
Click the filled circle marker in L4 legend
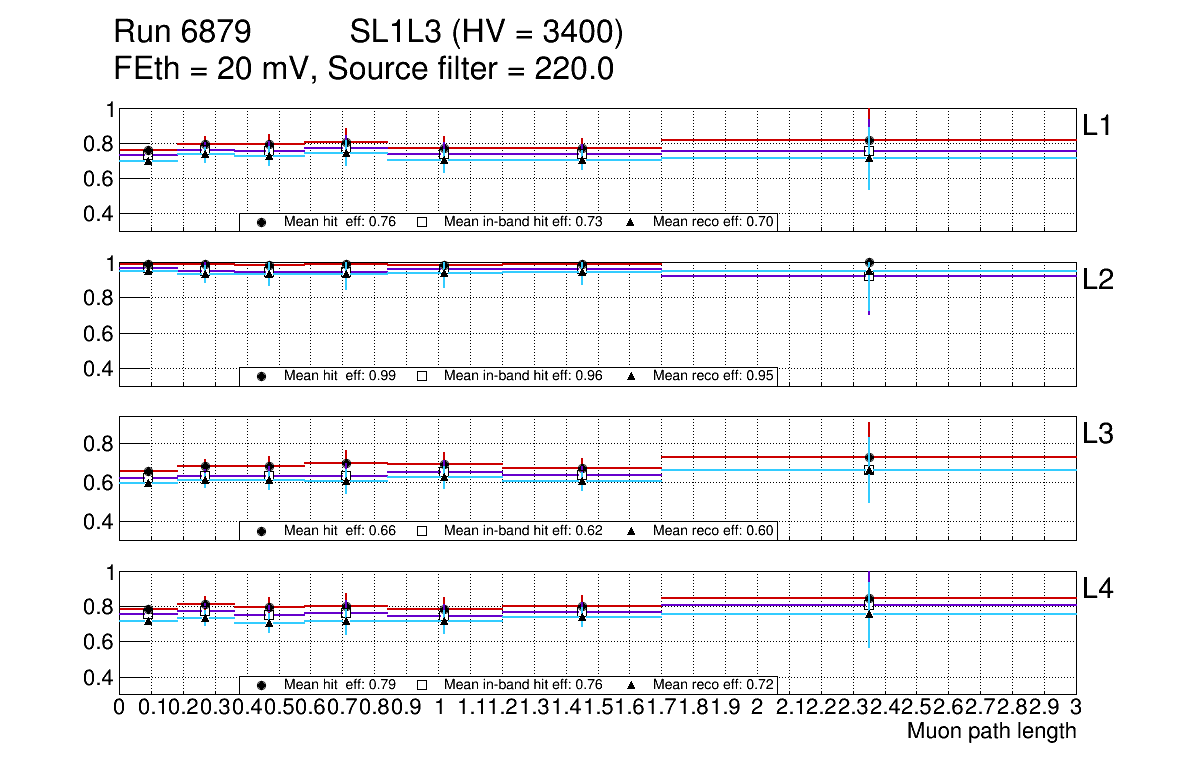(x=262, y=685)
